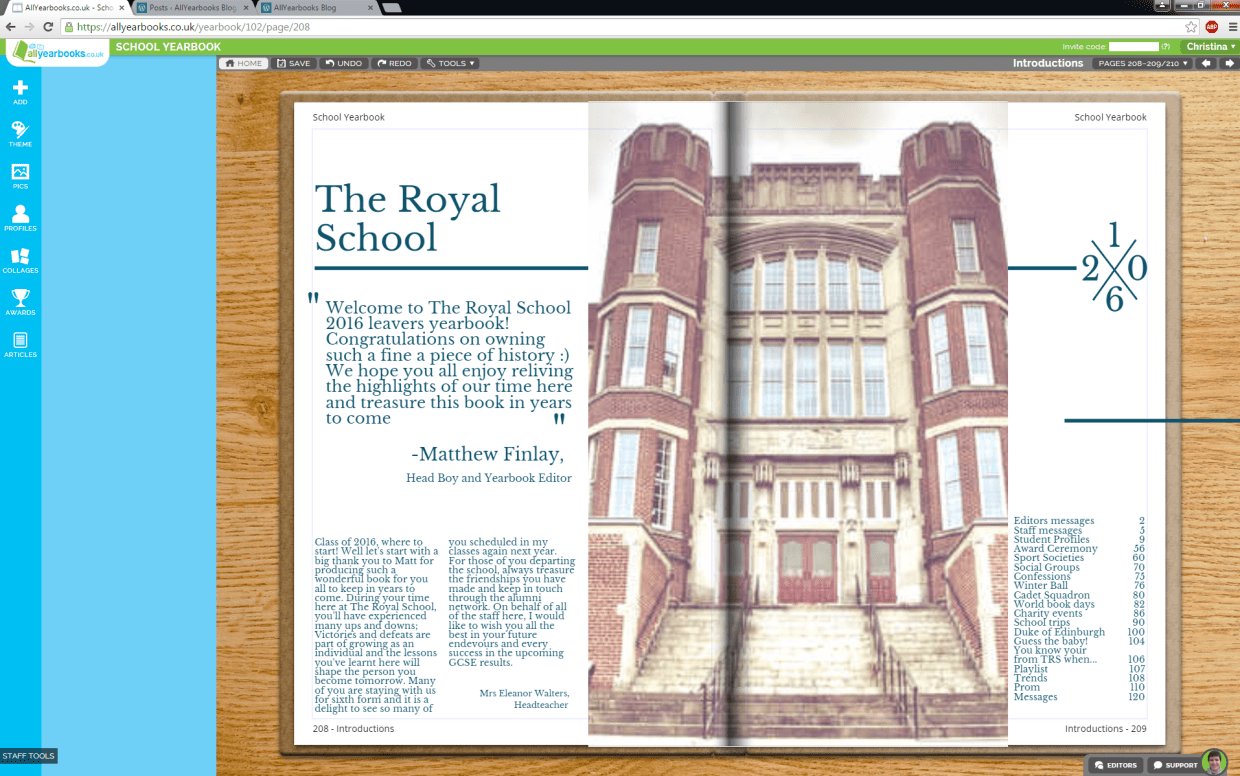Image resolution: width=1240 pixels, height=776 pixels.
Task: Open the THEME panel
Action: click(x=20, y=135)
